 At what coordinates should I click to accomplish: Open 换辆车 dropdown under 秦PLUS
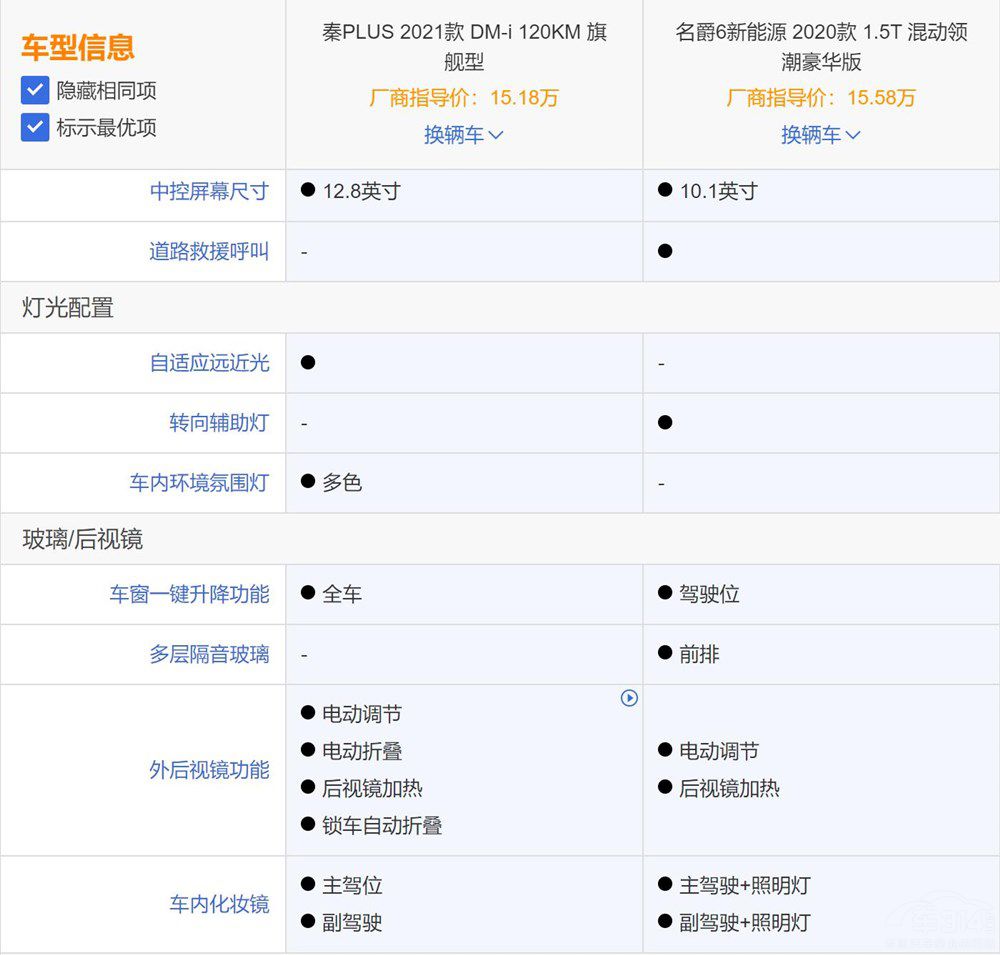(x=463, y=134)
